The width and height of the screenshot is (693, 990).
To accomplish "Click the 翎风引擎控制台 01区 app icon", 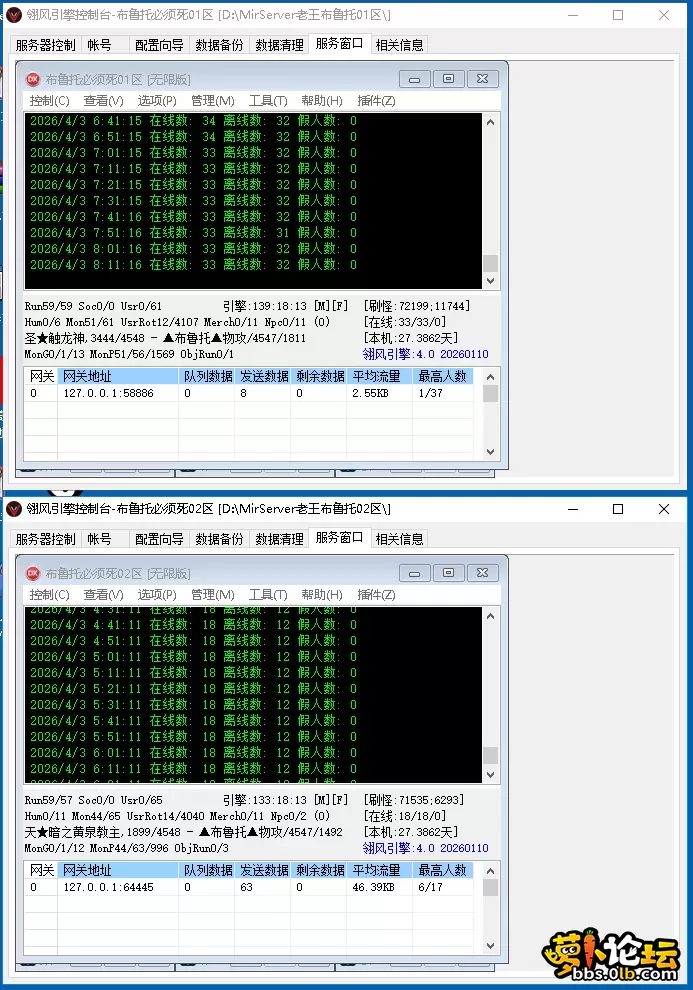I will tap(14, 15).
